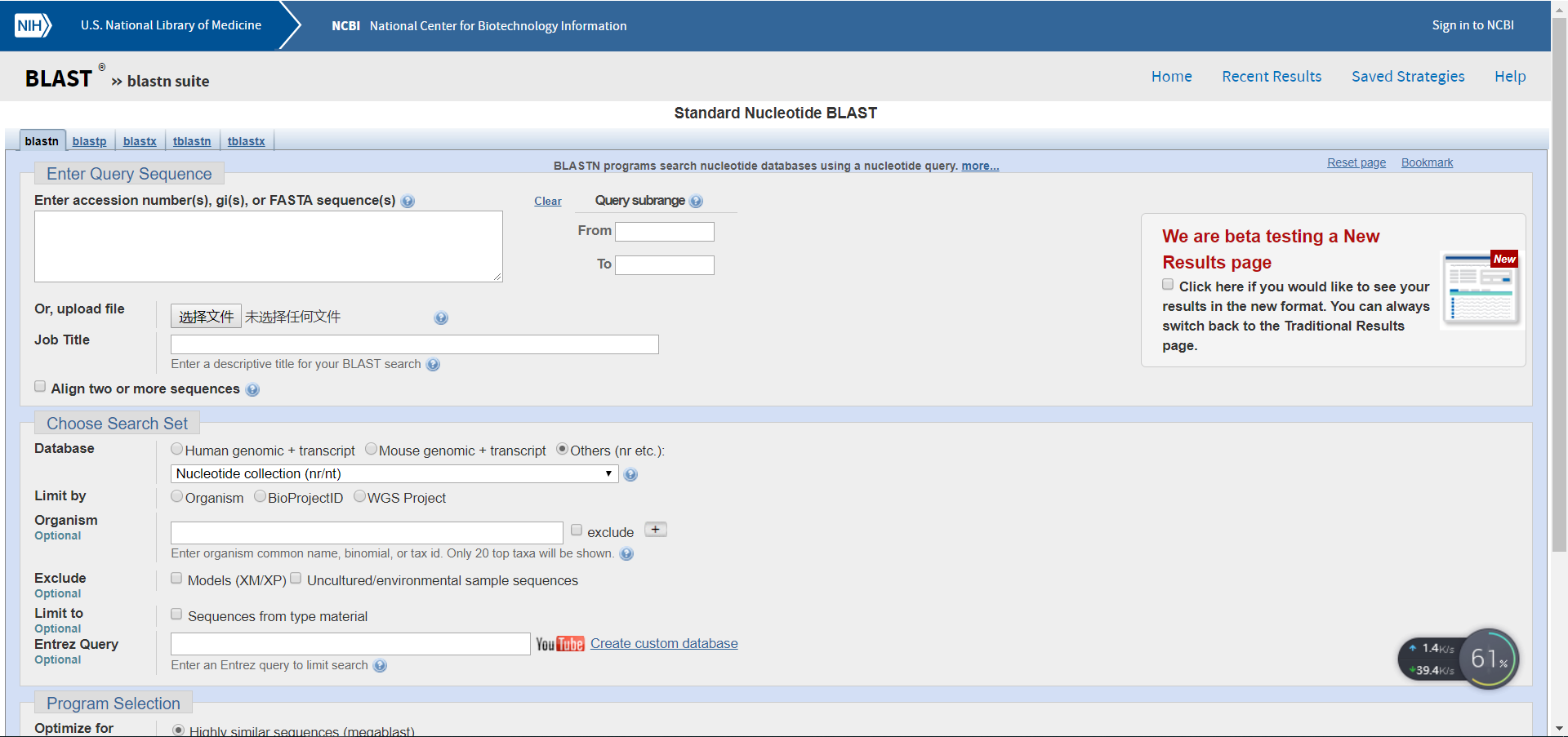Tick the organism exclude checkbox

coord(577,531)
